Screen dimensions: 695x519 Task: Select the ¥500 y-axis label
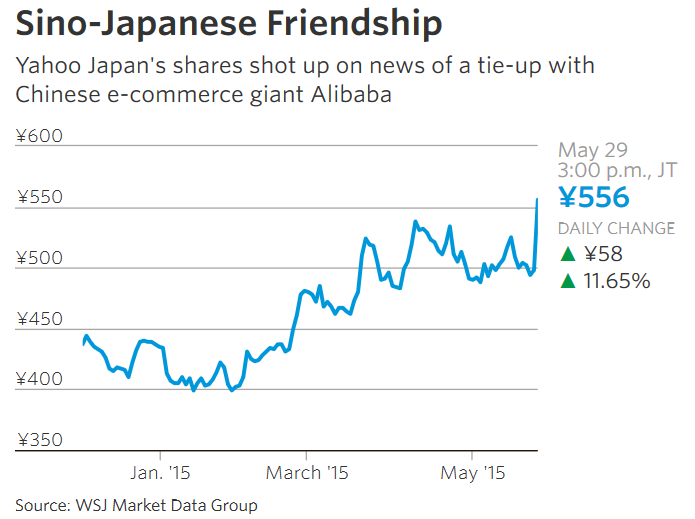pos(39,258)
